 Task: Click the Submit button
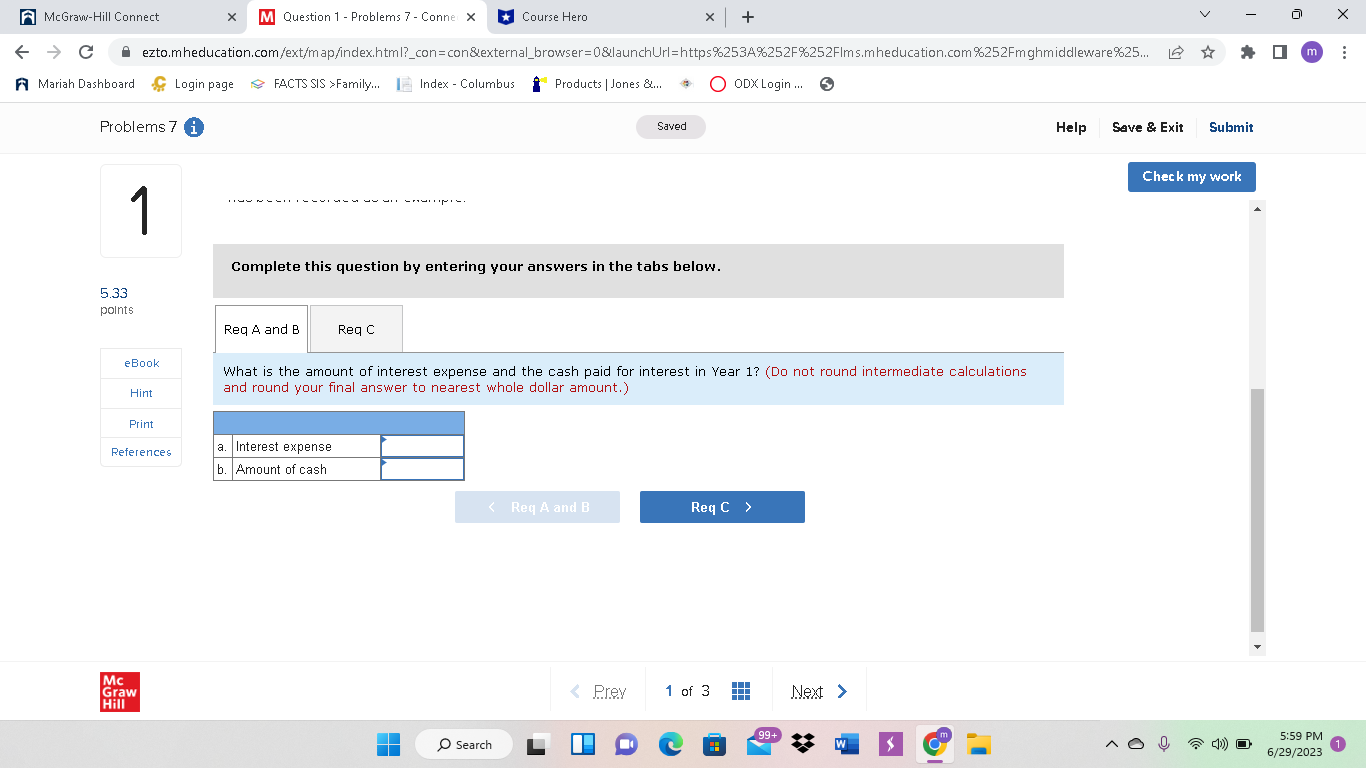coord(1231,127)
